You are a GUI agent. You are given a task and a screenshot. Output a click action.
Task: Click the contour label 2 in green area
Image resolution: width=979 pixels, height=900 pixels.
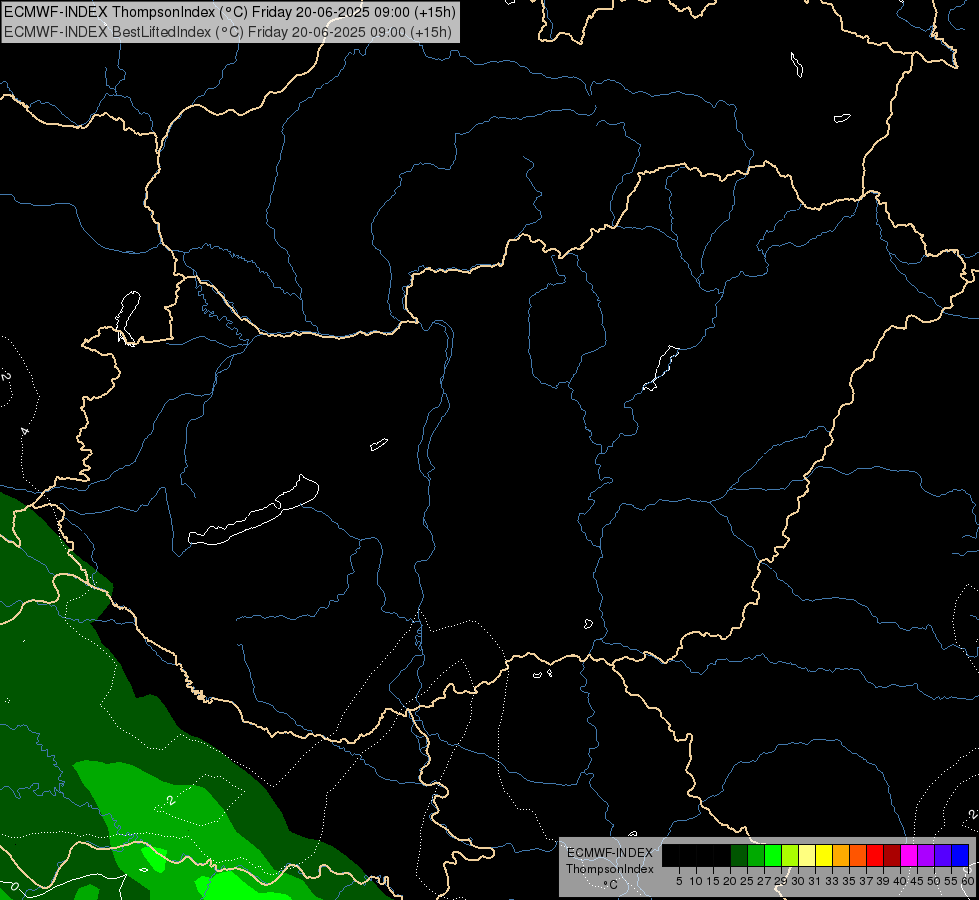(x=171, y=800)
